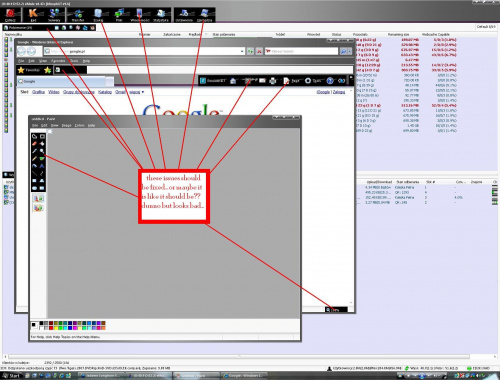Pick the red color in Paint palette
The height and width of the screenshot is (380, 500).
(x=51, y=328)
